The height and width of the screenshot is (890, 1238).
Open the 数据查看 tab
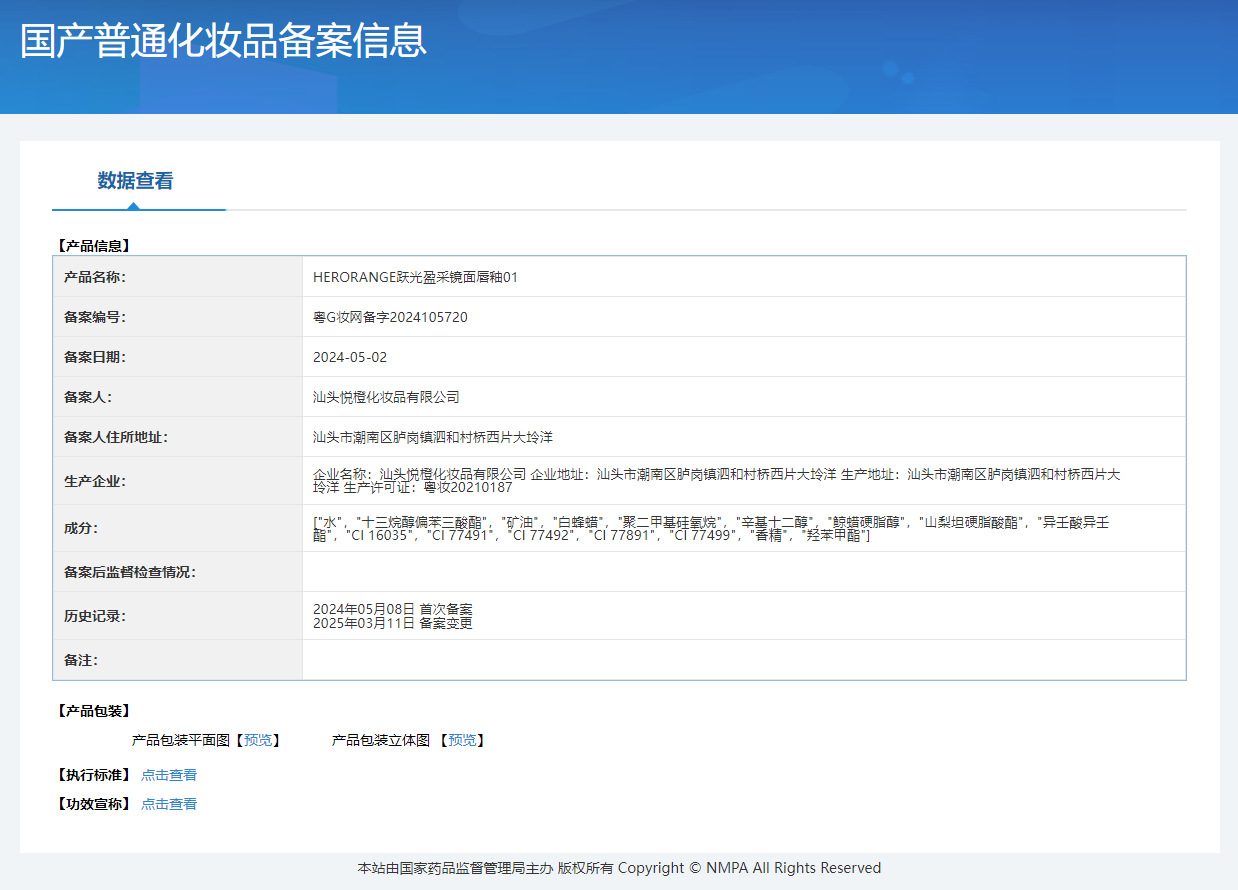tap(135, 181)
